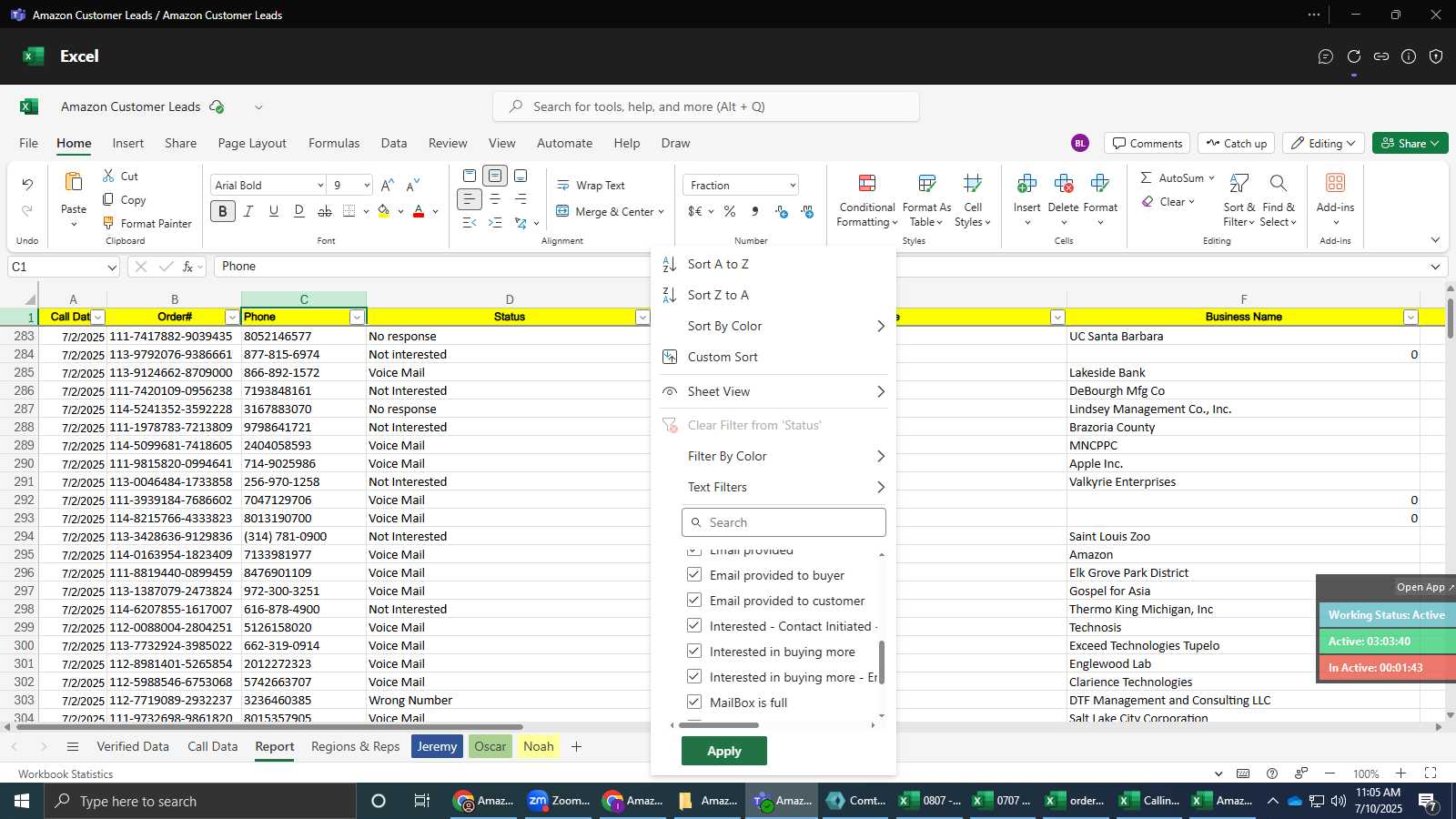
Task: Open the Comments pane
Action: [x=1147, y=143]
